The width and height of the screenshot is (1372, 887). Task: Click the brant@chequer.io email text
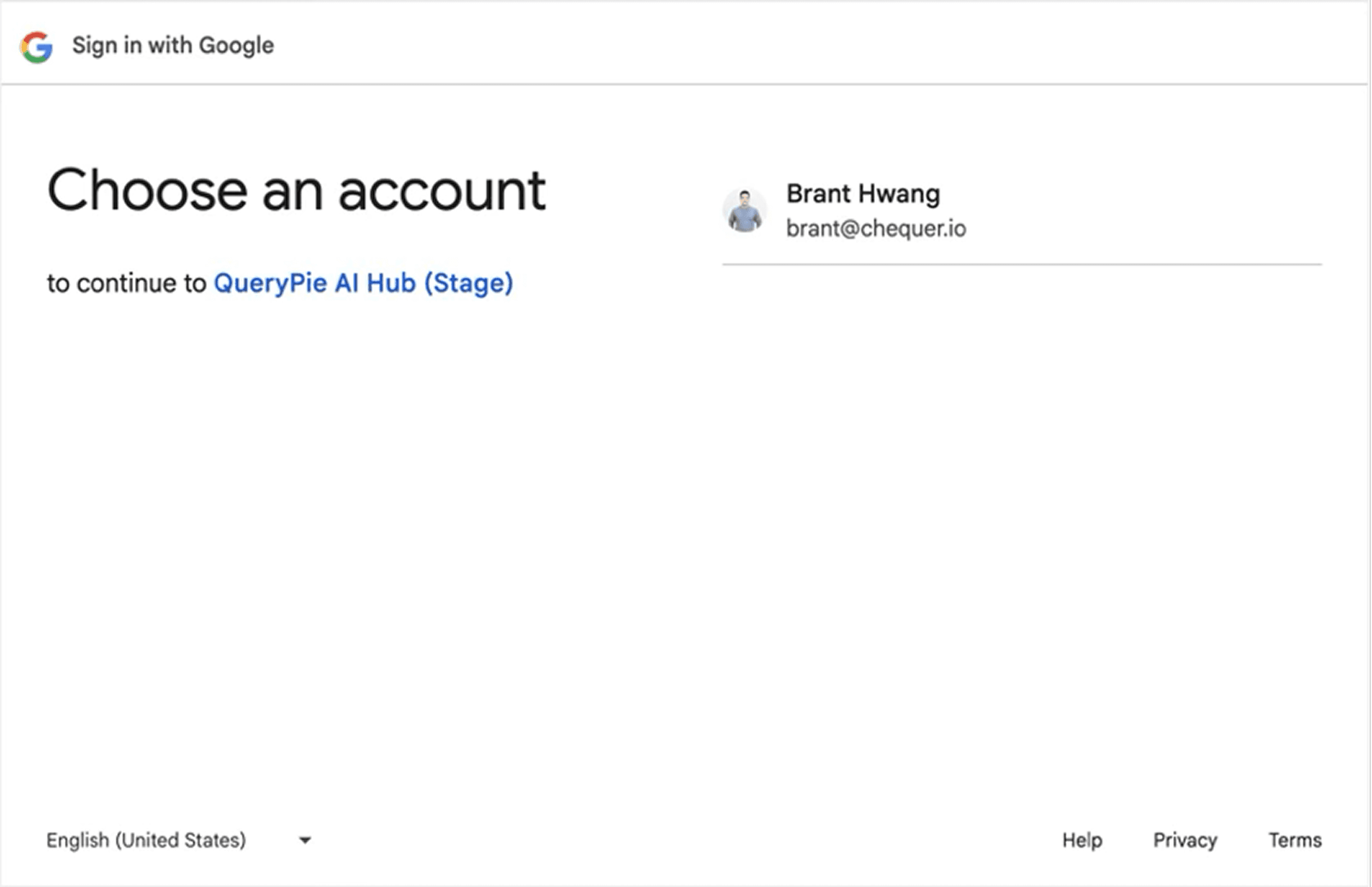[x=876, y=228]
